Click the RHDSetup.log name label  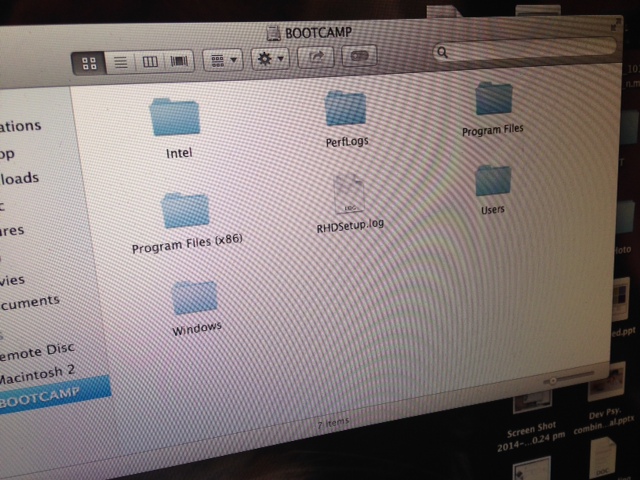click(x=350, y=225)
